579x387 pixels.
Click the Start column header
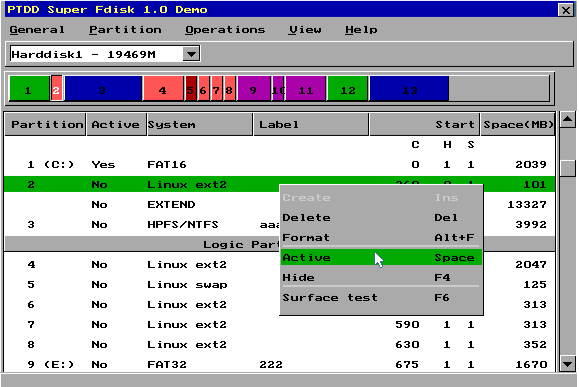pyautogui.click(x=424, y=124)
